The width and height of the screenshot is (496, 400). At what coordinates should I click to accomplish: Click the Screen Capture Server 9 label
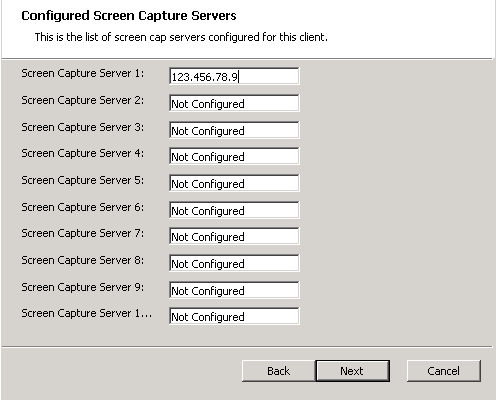tap(83, 287)
